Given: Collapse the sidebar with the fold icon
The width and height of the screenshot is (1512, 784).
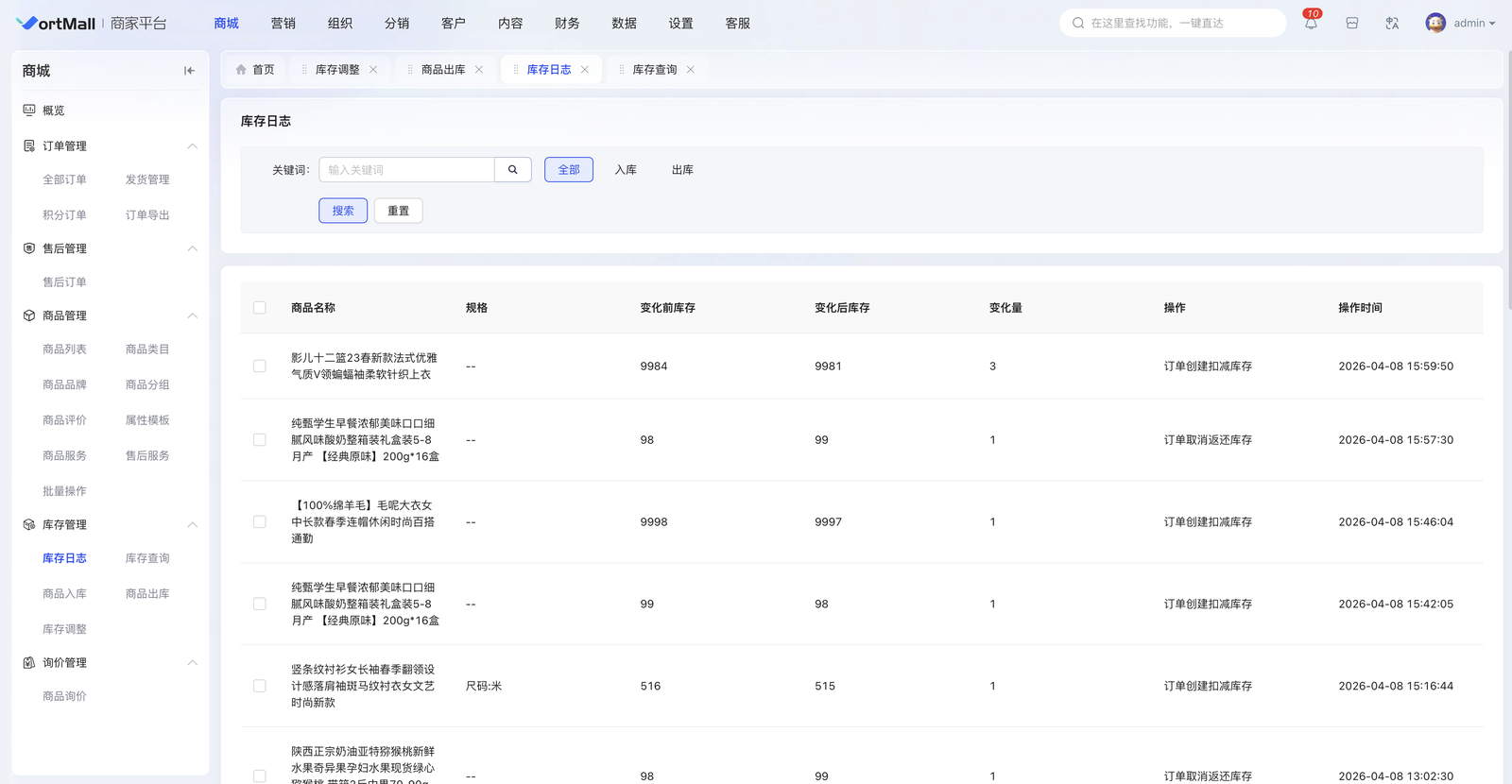Looking at the screenshot, I should tap(189, 71).
